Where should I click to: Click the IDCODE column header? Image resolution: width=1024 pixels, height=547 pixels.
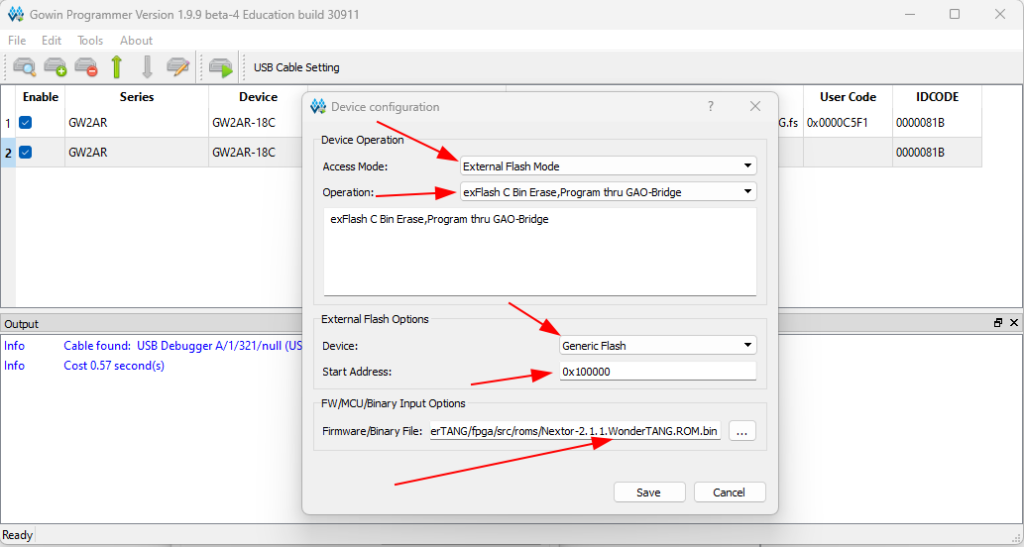(x=937, y=97)
